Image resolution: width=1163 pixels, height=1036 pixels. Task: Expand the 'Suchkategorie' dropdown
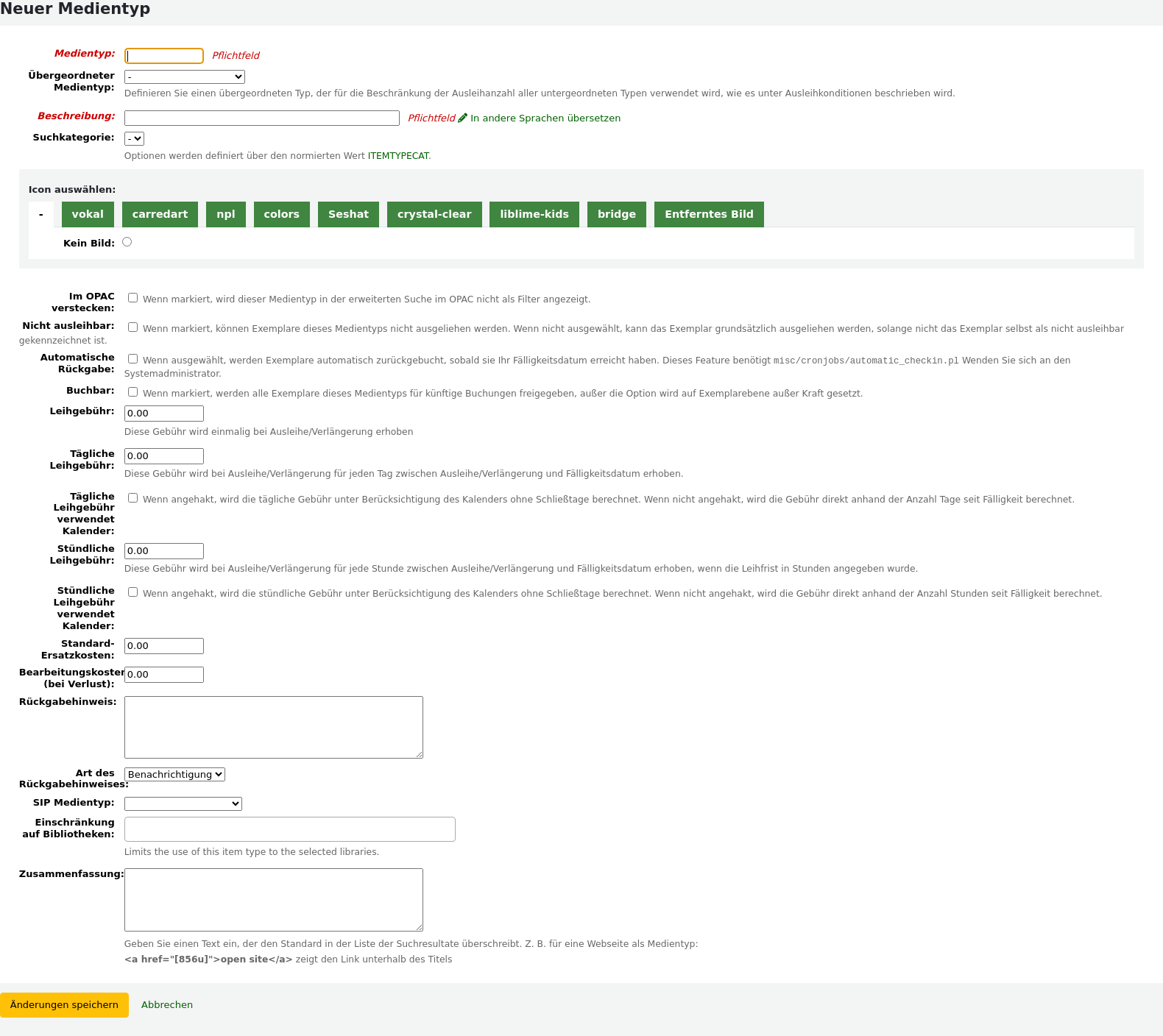tap(134, 138)
